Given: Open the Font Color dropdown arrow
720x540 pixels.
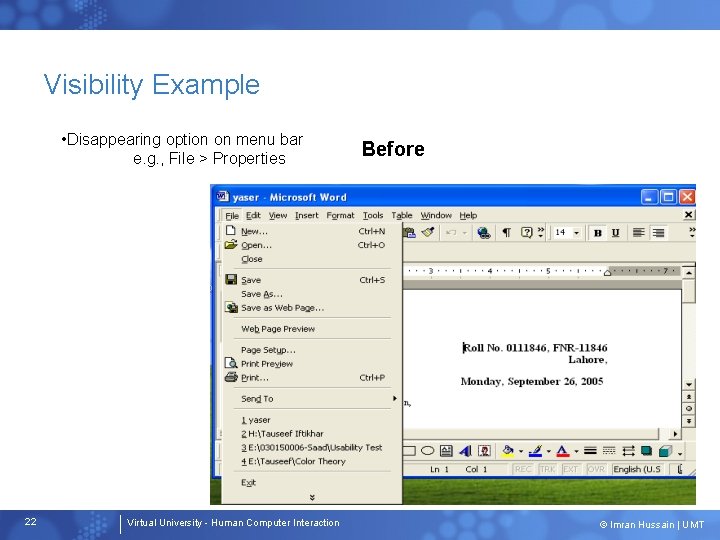Looking at the screenshot, I should click(576, 451).
